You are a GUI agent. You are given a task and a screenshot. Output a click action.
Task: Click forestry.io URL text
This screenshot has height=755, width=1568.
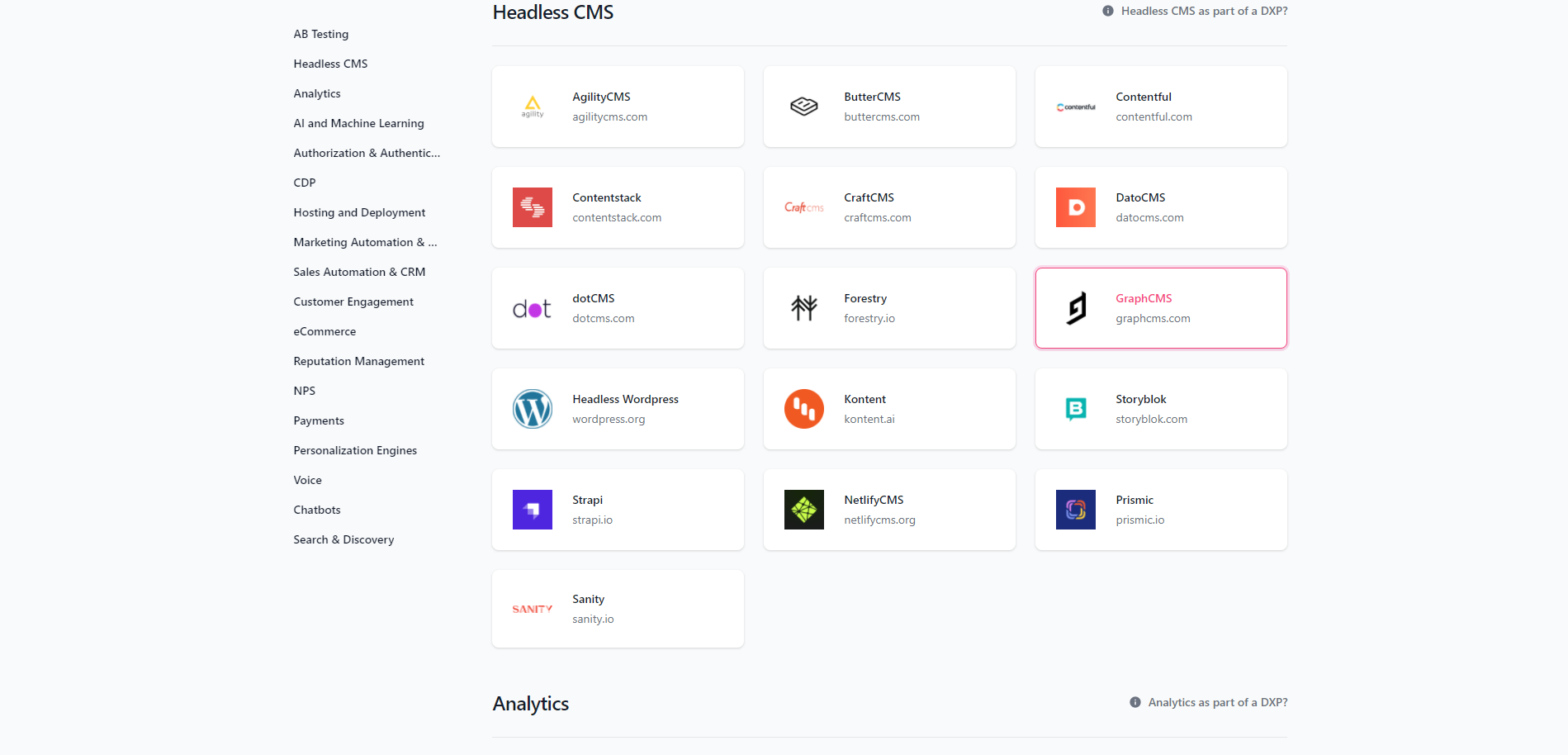pos(869,318)
